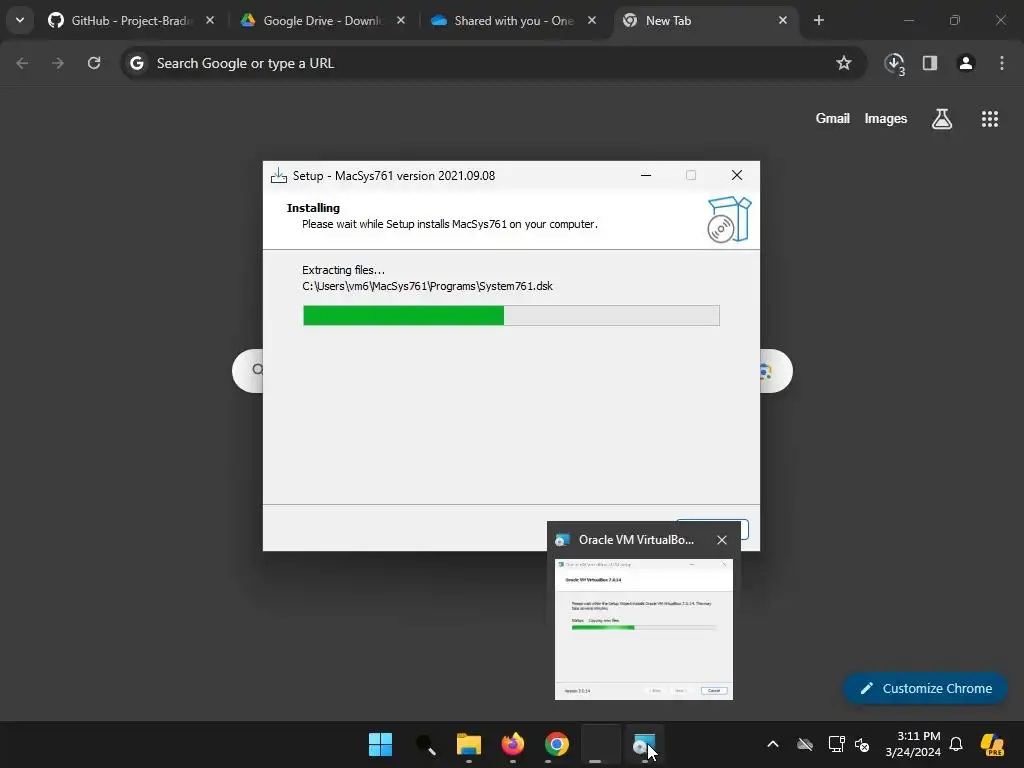Viewport: 1024px width, 768px height.
Task: Minimize the MacSys761 Setup window
Action: pyautogui.click(x=646, y=175)
